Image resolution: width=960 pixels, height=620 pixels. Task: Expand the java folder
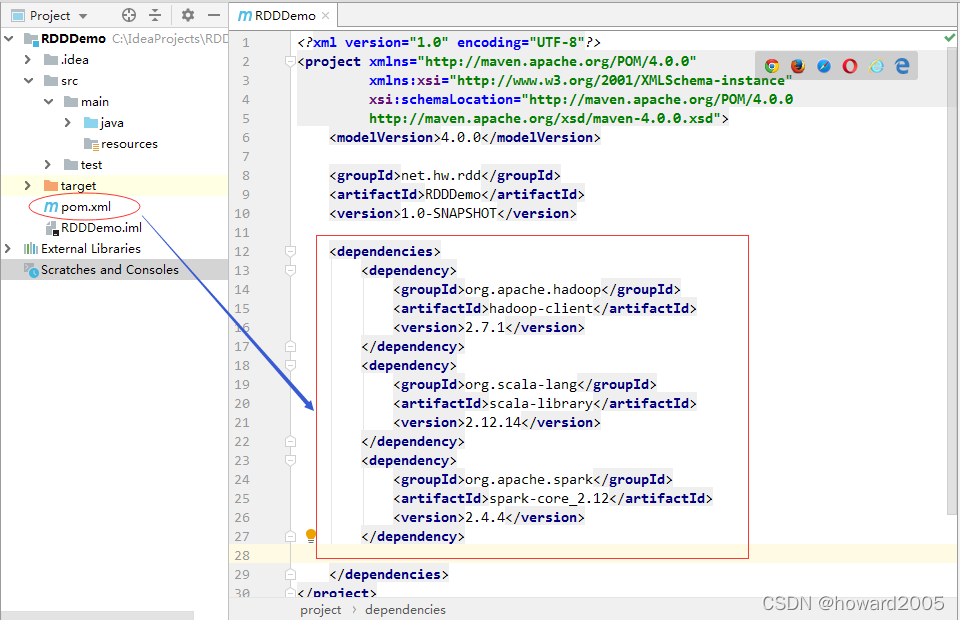point(68,122)
